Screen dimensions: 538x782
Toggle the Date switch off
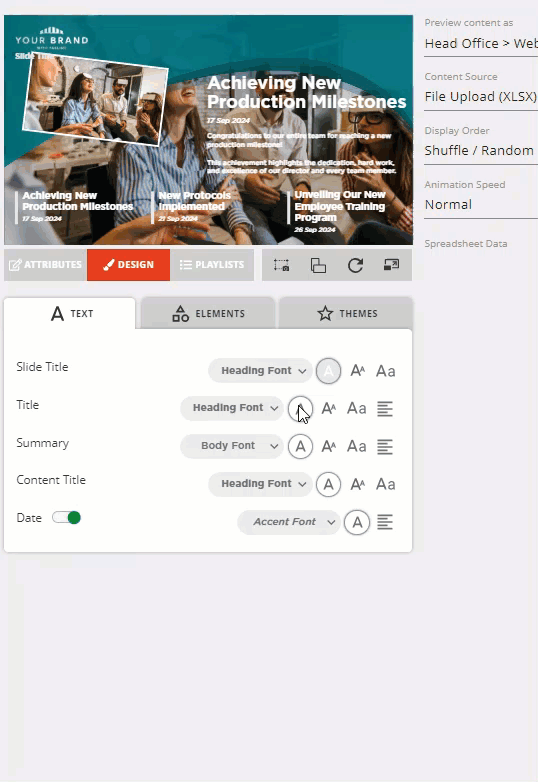[x=66, y=518]
